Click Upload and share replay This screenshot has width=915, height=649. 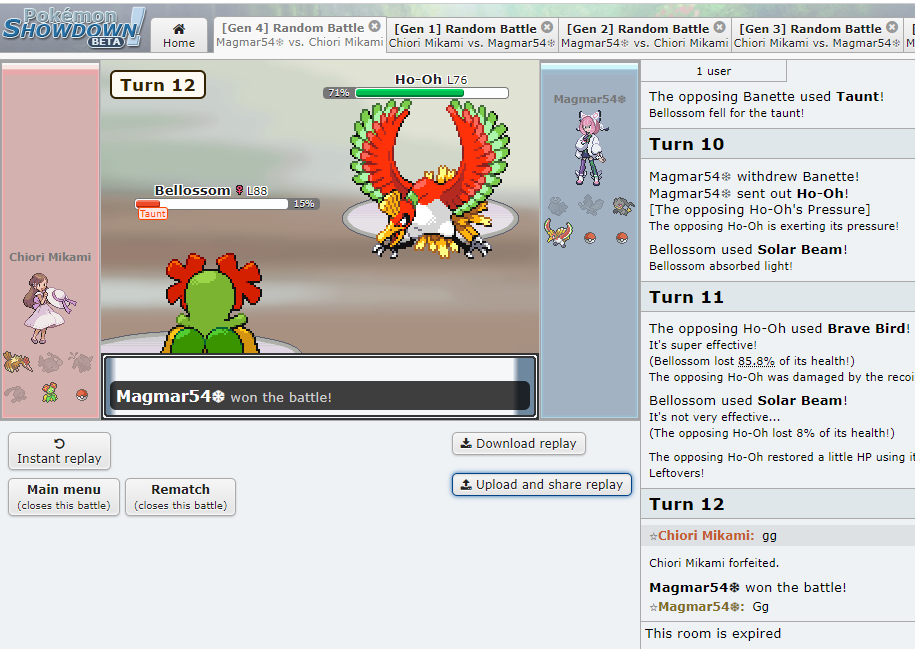(541, 484)
